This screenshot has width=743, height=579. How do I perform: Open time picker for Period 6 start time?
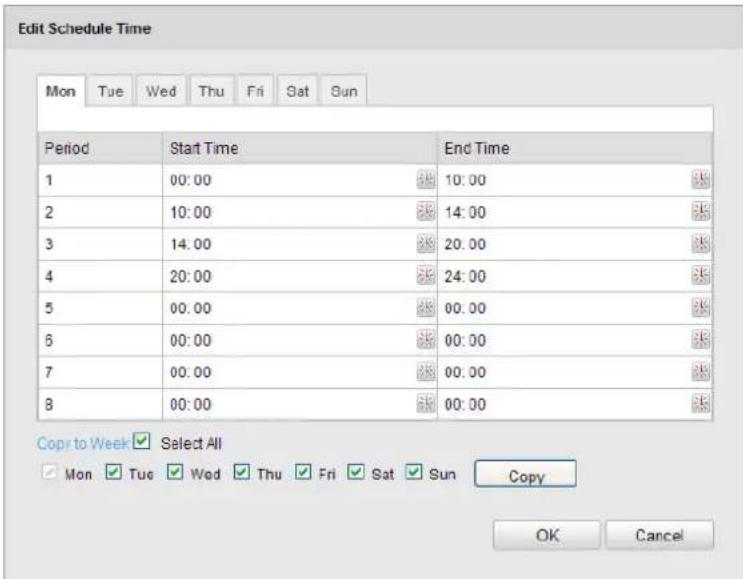click(426, 340)
